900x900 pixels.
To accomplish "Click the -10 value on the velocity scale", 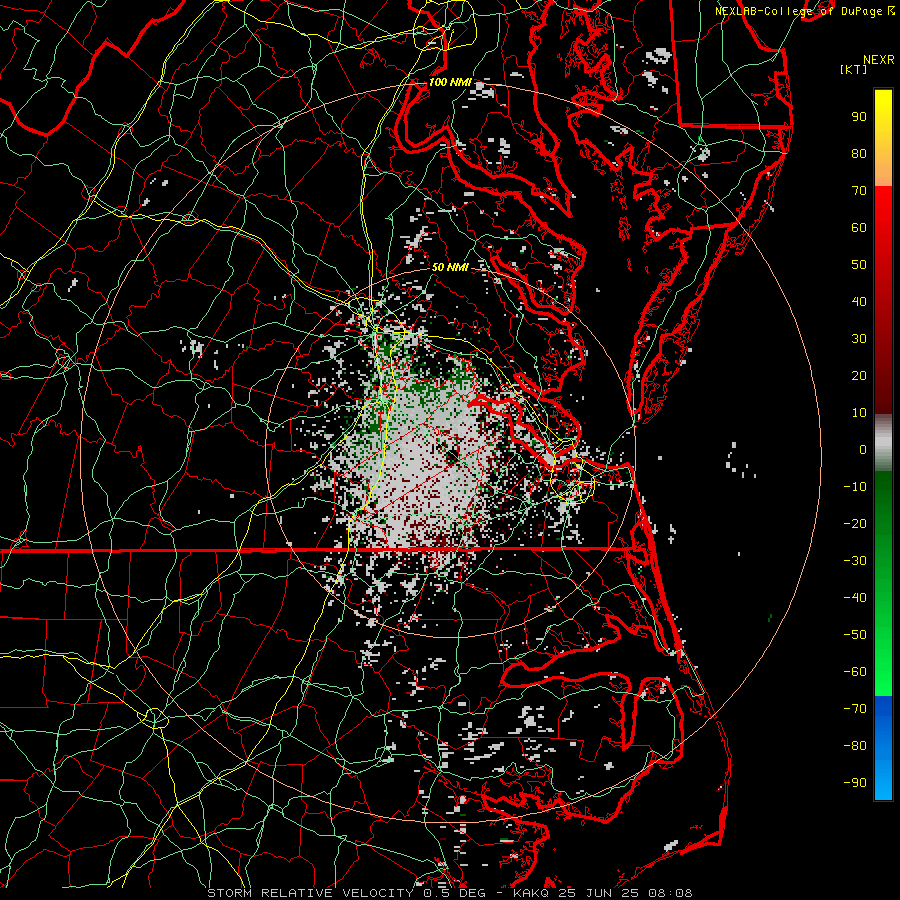I will (855, 487).
